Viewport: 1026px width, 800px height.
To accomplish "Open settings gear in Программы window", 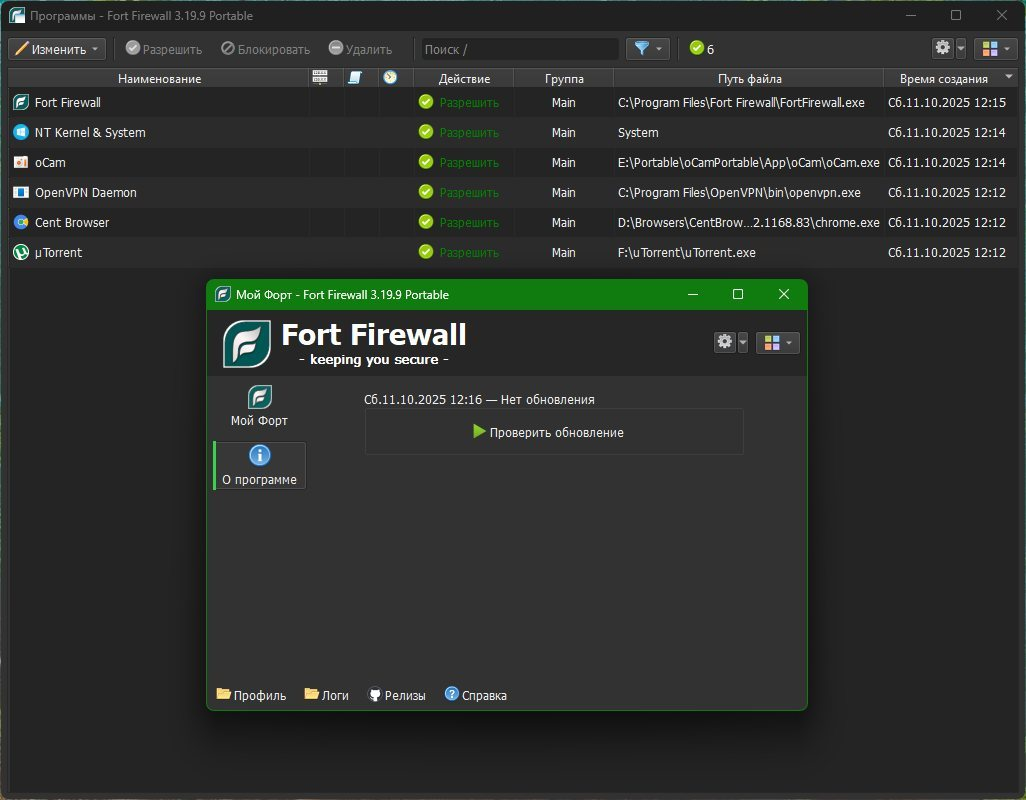I will pyautogui.click(x=942, y=48).
